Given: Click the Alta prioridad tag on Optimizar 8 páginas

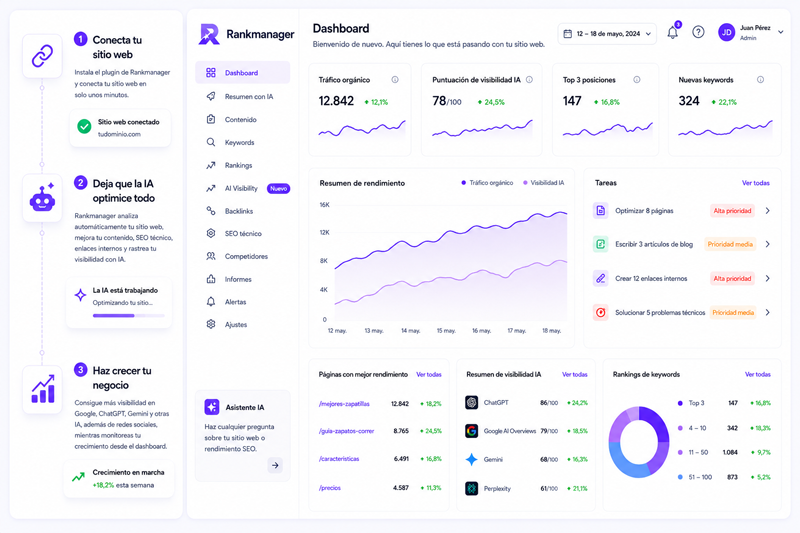Looking at the screenshot, I should [732, 211].
